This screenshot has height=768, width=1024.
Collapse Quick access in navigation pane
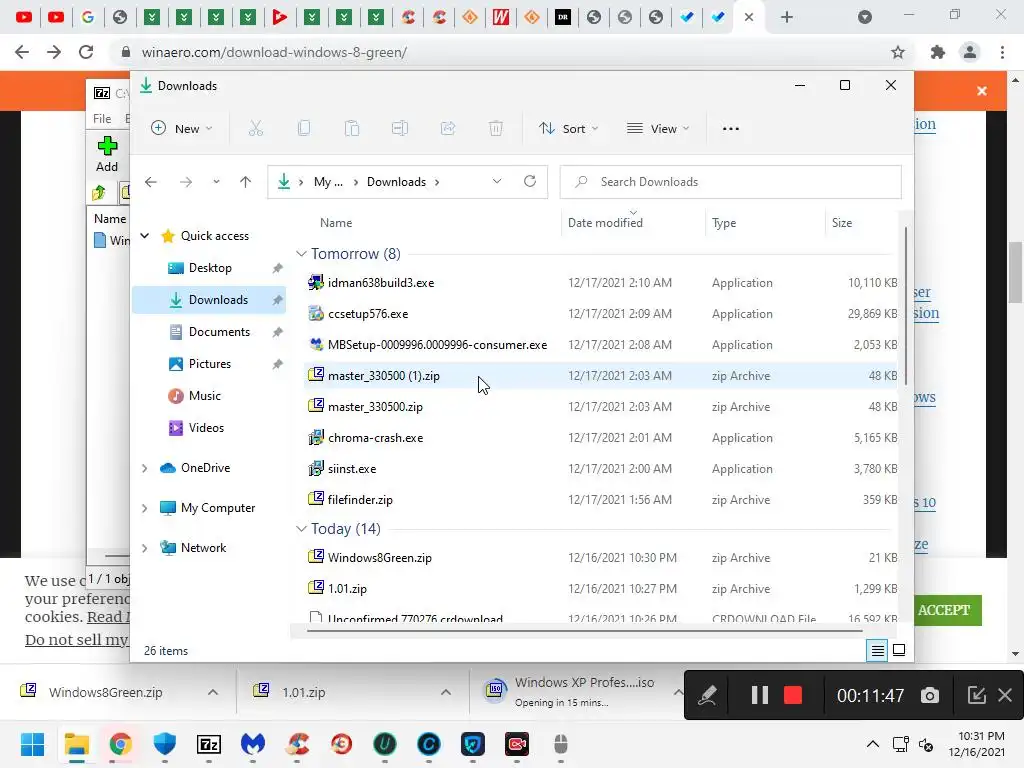tap(145, 236)
